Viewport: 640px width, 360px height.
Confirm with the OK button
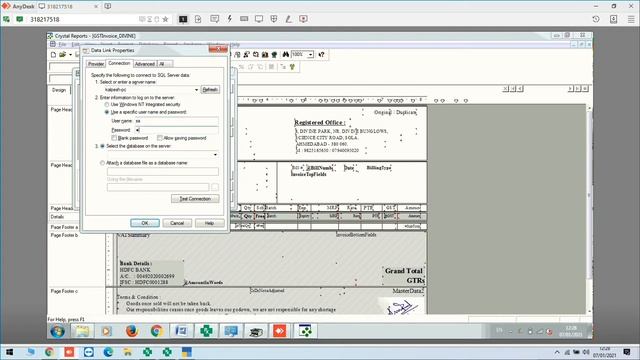click(145, 223)
